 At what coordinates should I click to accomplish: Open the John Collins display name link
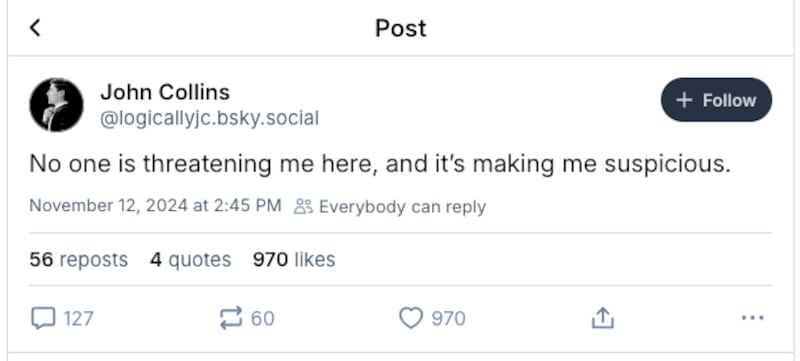(165, 92)
